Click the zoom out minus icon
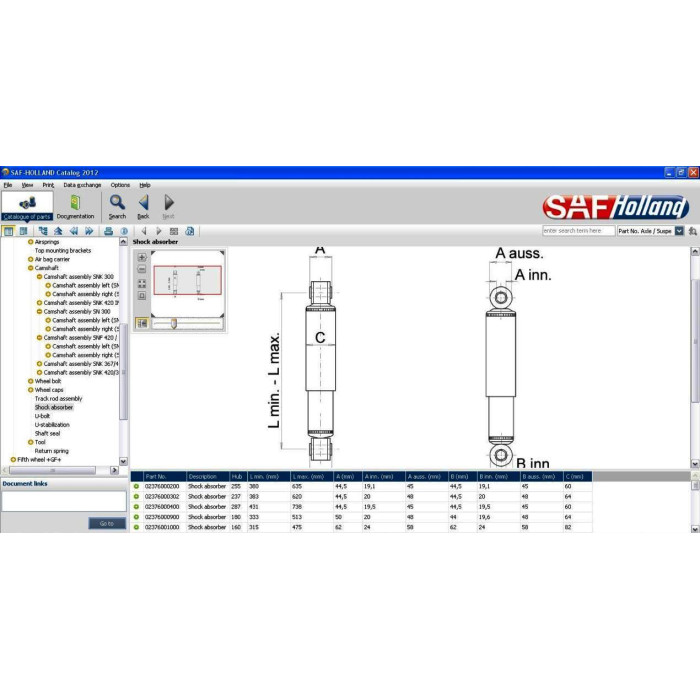This screenshot has width=700, height=700. [x=142, y=269]
